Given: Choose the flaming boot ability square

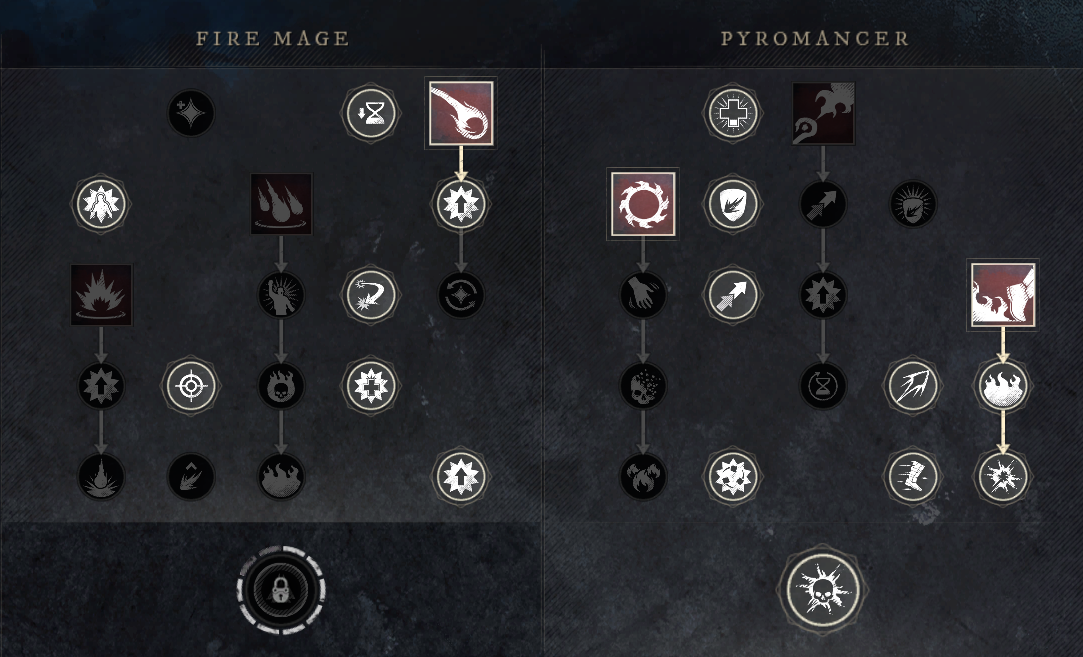Looking at the screenshot, I should point(1003,294).
